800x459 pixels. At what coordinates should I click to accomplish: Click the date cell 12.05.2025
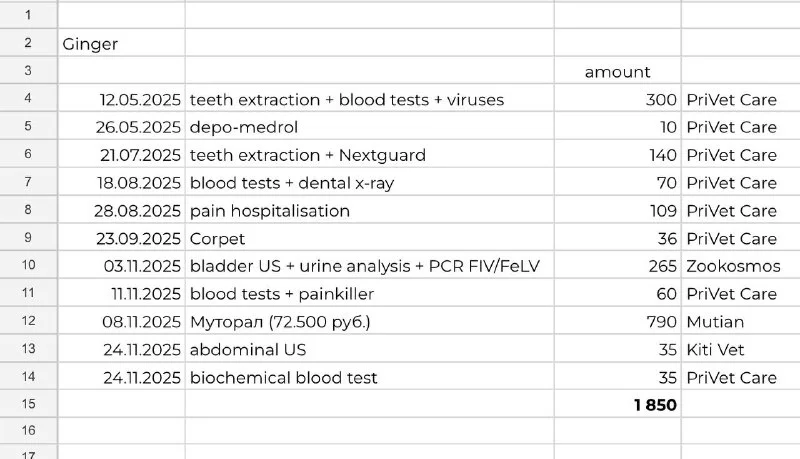point(140,100)
